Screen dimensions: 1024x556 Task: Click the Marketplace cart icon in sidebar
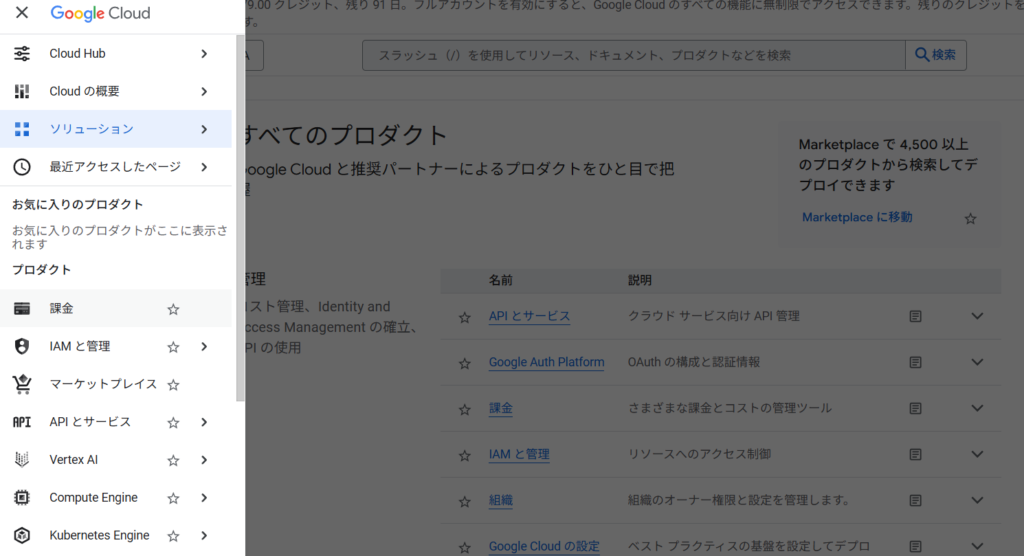pos(22,384)
